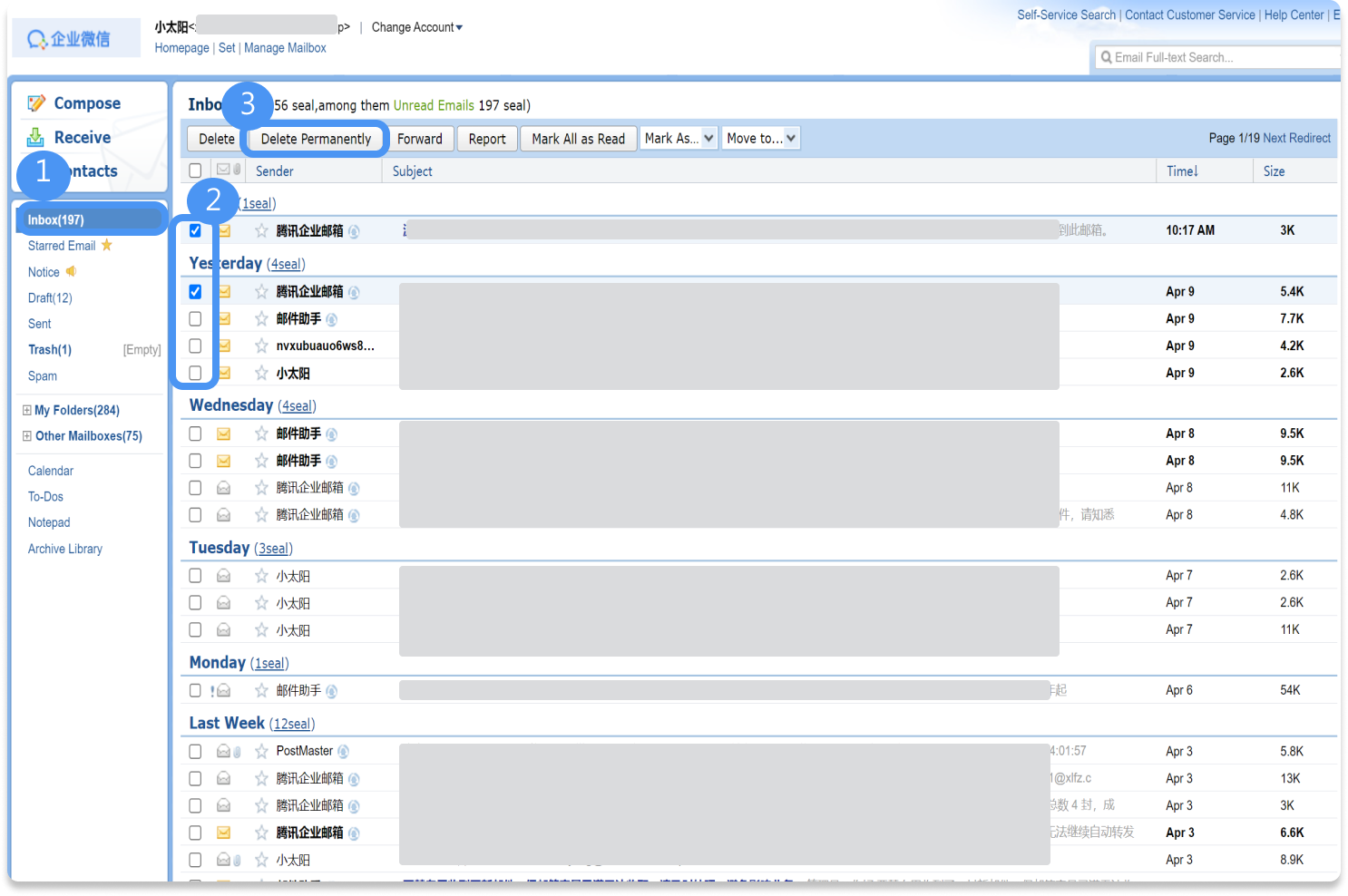Uncheck the 10:17 AM email checkbox
Viewport: 1348px width, 896px height.
(x=195, y=230)
